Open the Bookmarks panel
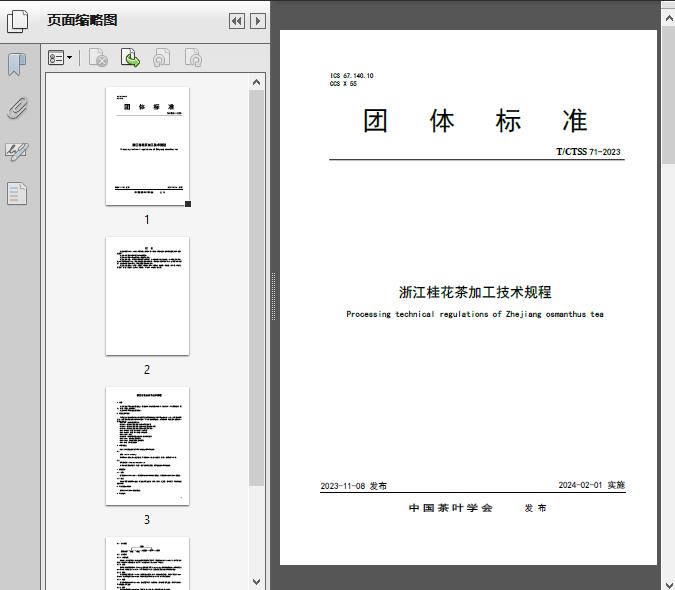The image size is (675, 590). (17, 65)
